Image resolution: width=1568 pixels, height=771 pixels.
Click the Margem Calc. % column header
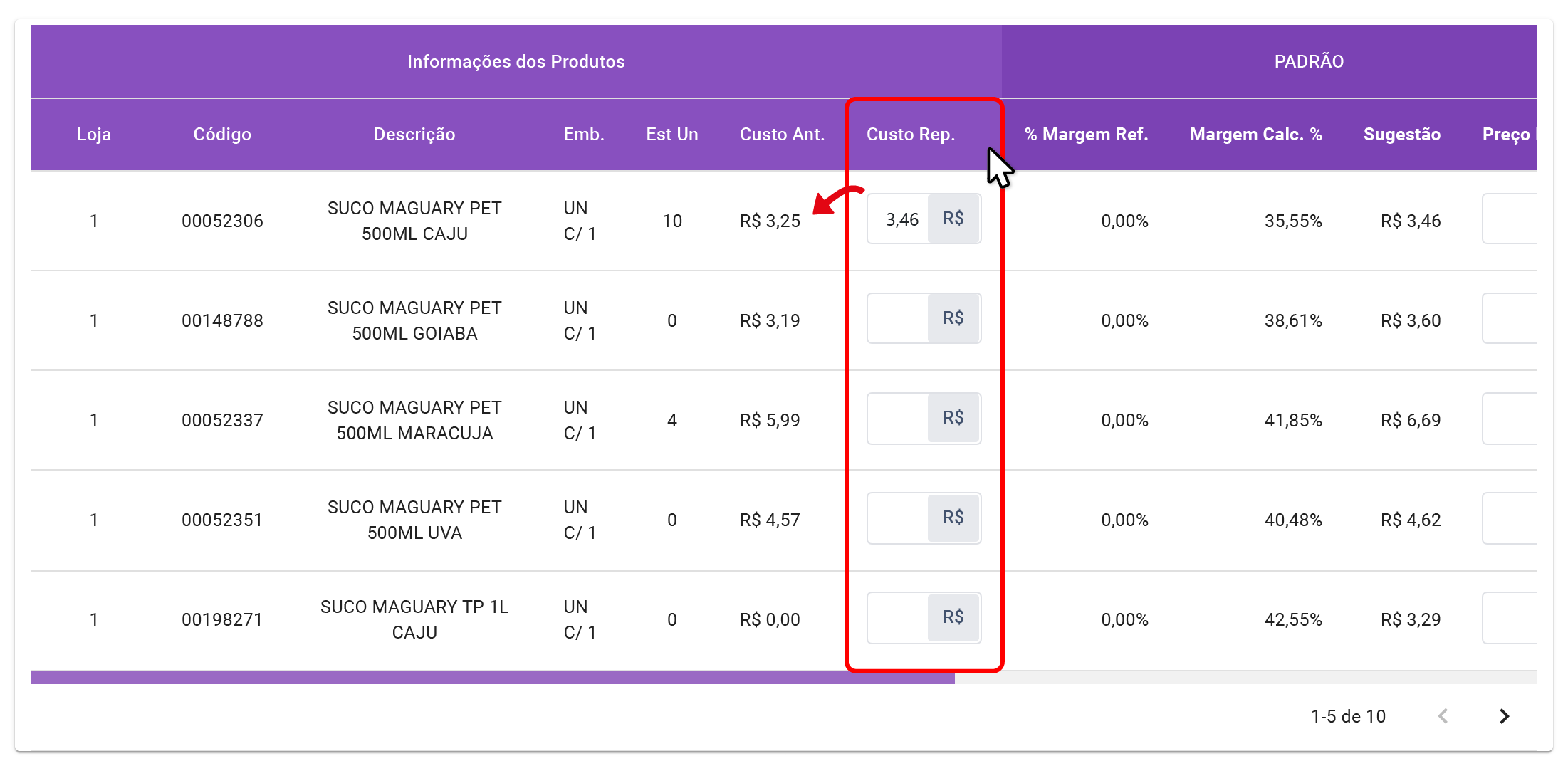pos(1255,135)
